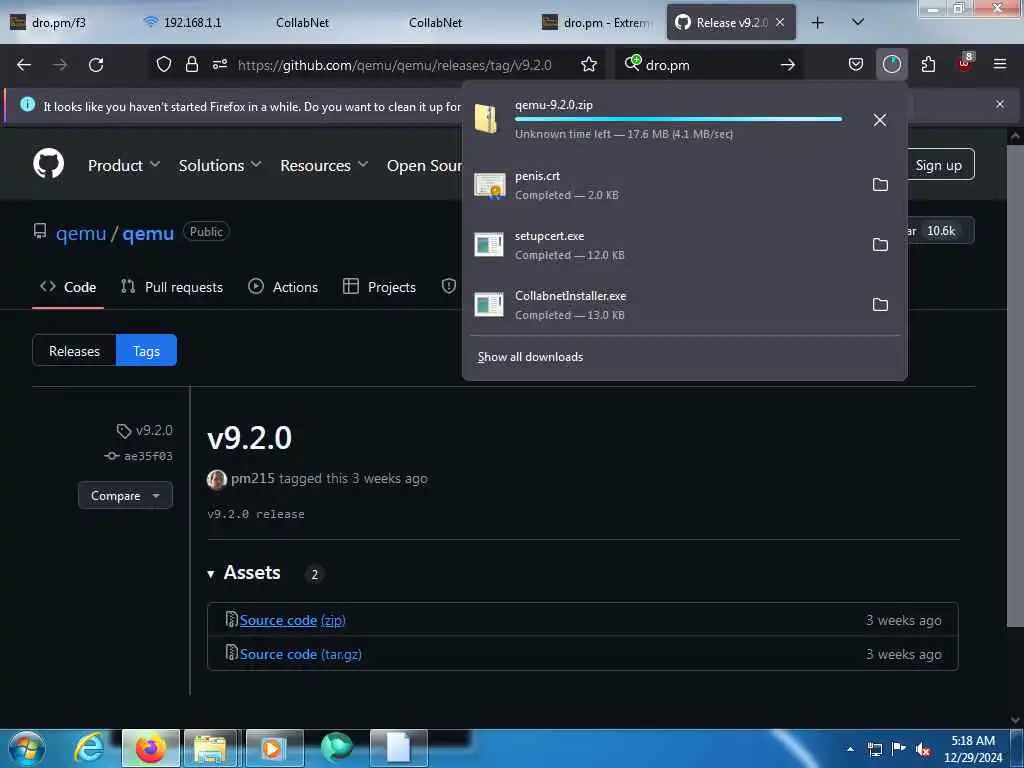The image size is (1024, 768).
Task: Open the tracking protection shield icon
Action: [163, 65]
